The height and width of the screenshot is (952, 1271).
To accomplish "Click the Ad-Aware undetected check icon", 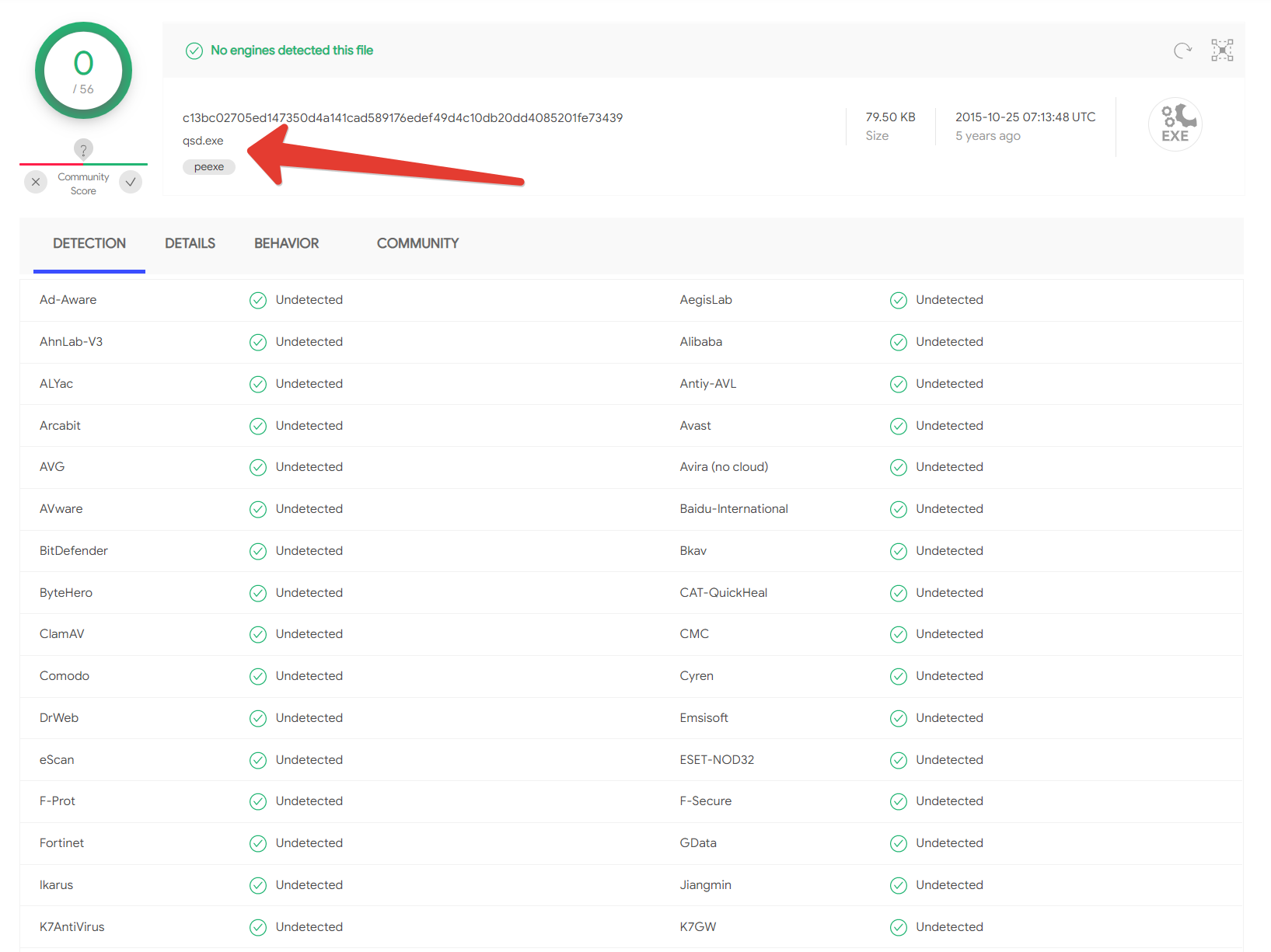I will pos(258,300).
